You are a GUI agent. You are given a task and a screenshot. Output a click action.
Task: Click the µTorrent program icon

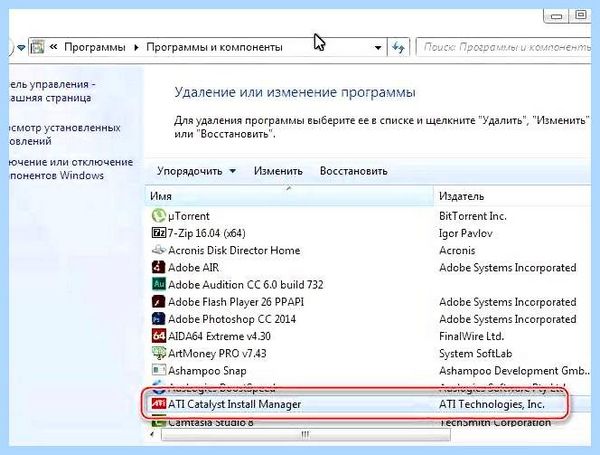158,216
